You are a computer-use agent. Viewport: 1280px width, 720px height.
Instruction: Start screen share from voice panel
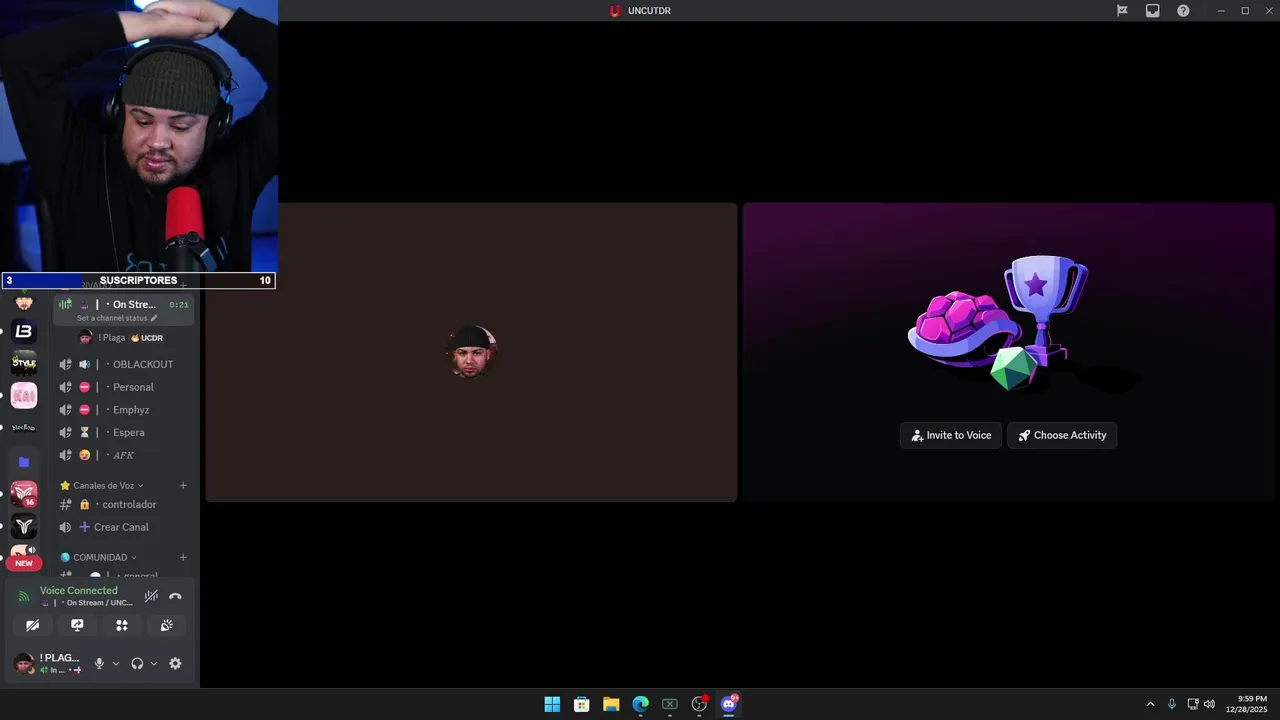[77, 625]
